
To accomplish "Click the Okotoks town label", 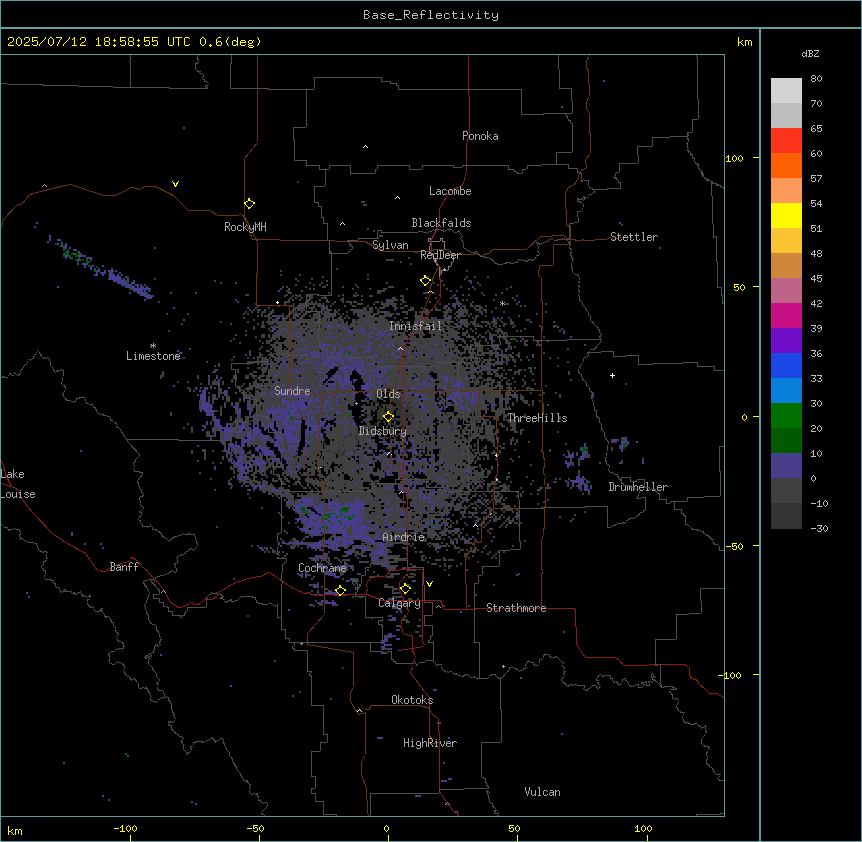I will 412,700.
